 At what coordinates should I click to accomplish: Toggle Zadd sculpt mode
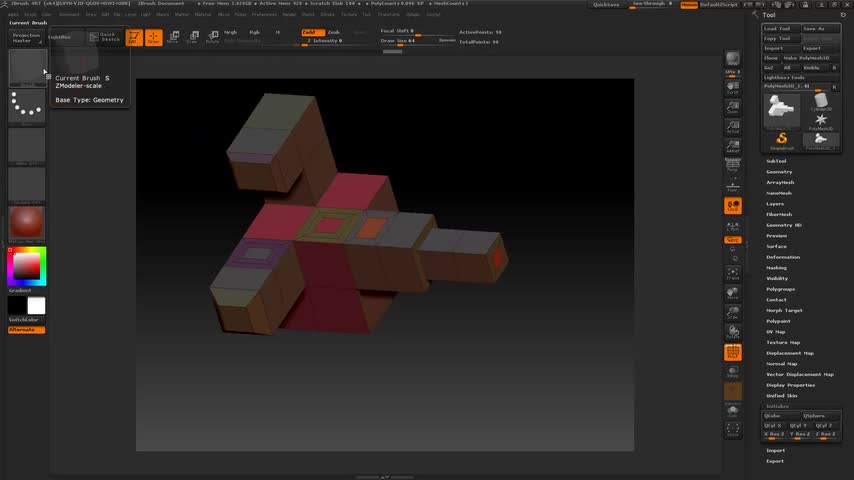(312, 33)
